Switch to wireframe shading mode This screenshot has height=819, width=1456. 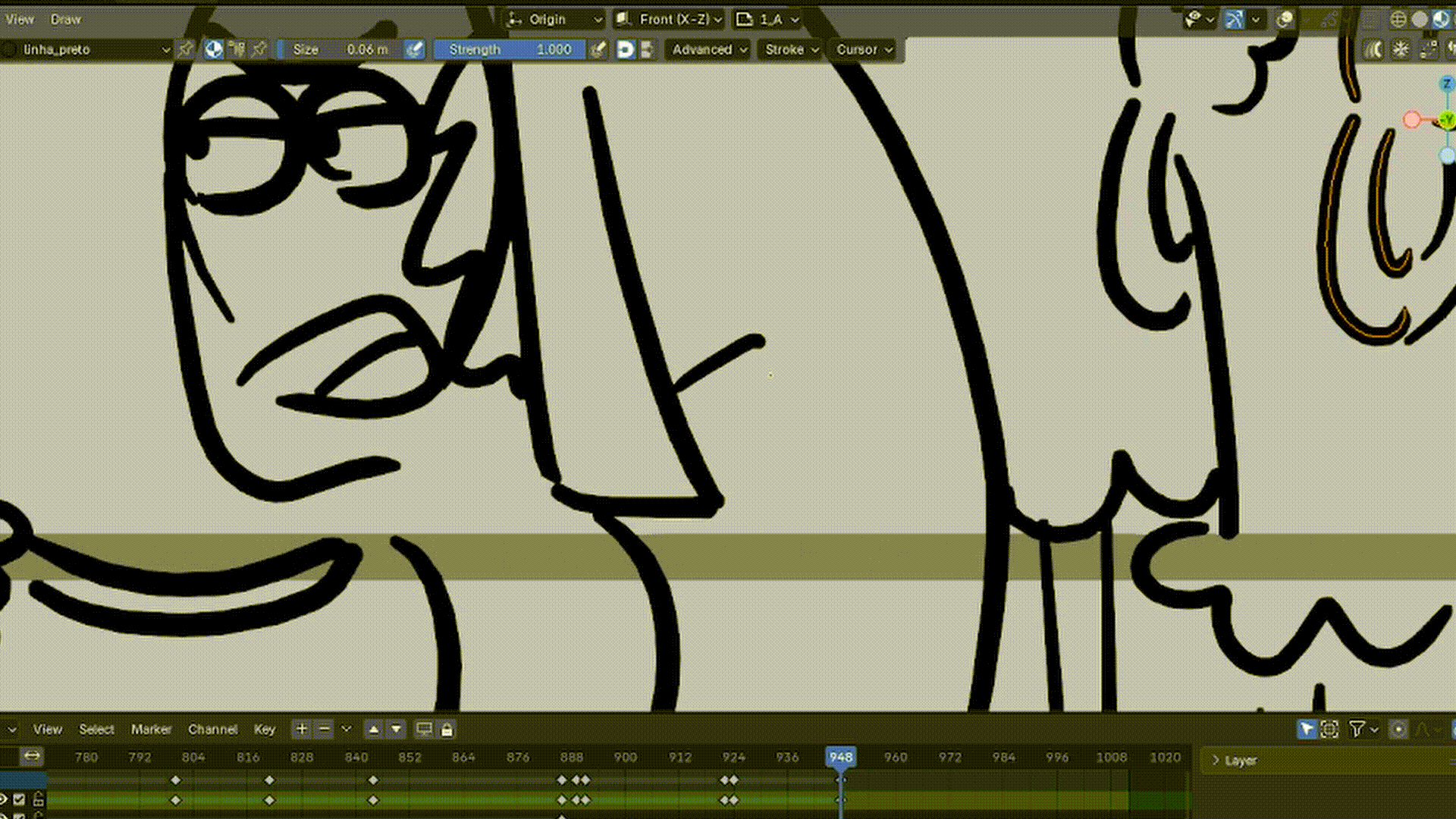coord(1399,19)
